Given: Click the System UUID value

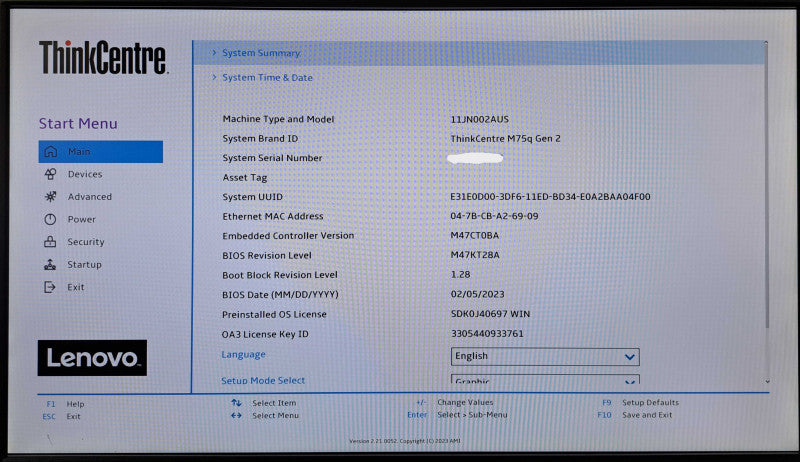Looking at the screenshot, I should [550, 197].
